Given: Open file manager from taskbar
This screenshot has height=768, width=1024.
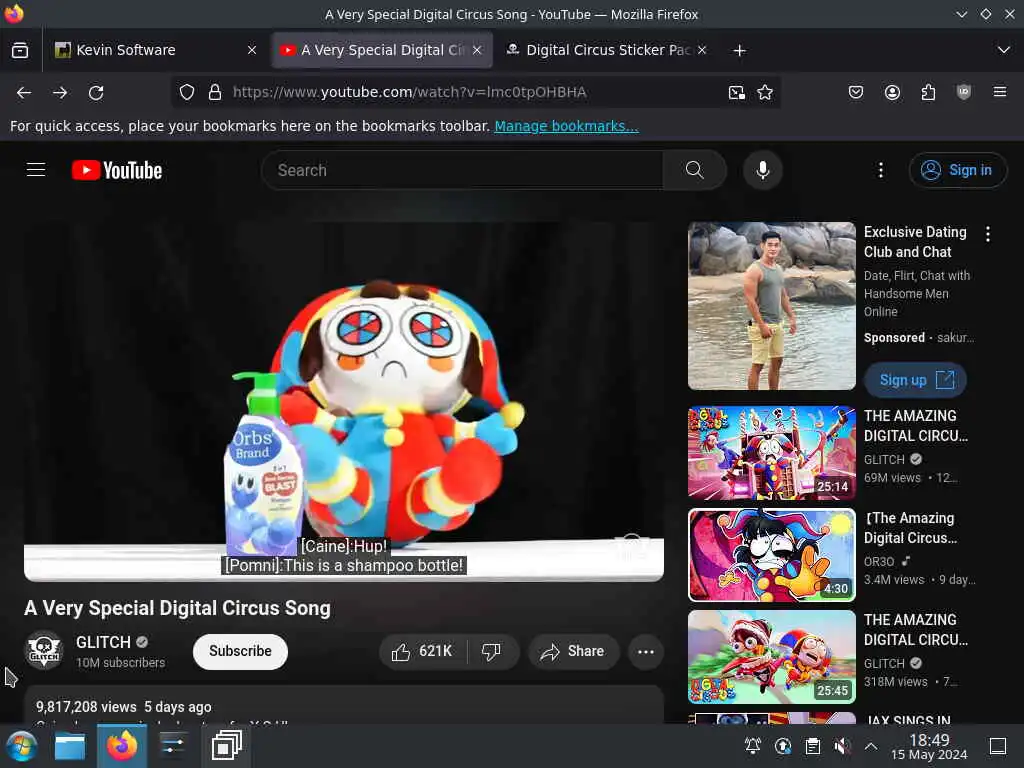Looking at the screenshot, I should [70, 746].
